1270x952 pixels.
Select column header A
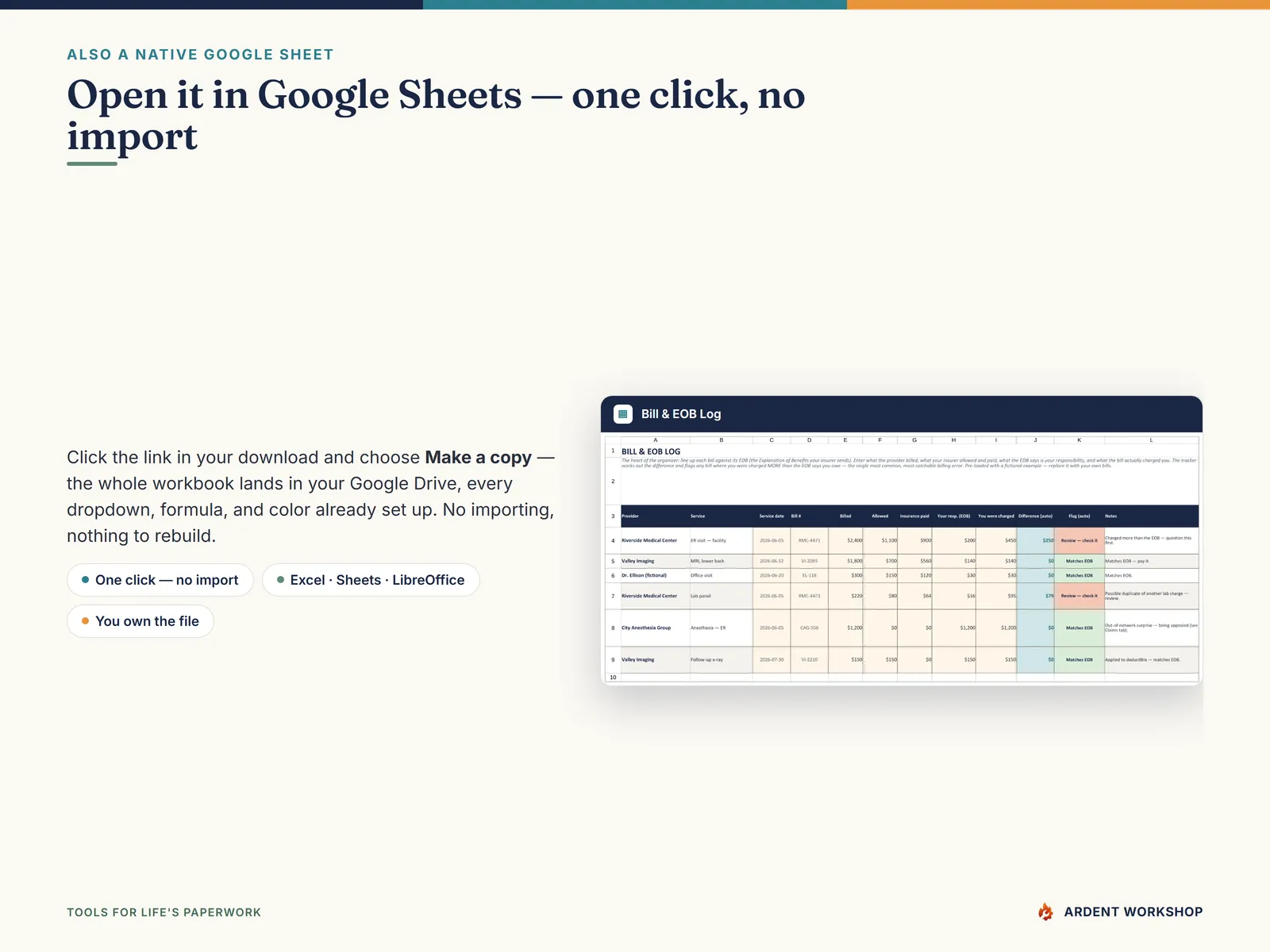[655, 440]
